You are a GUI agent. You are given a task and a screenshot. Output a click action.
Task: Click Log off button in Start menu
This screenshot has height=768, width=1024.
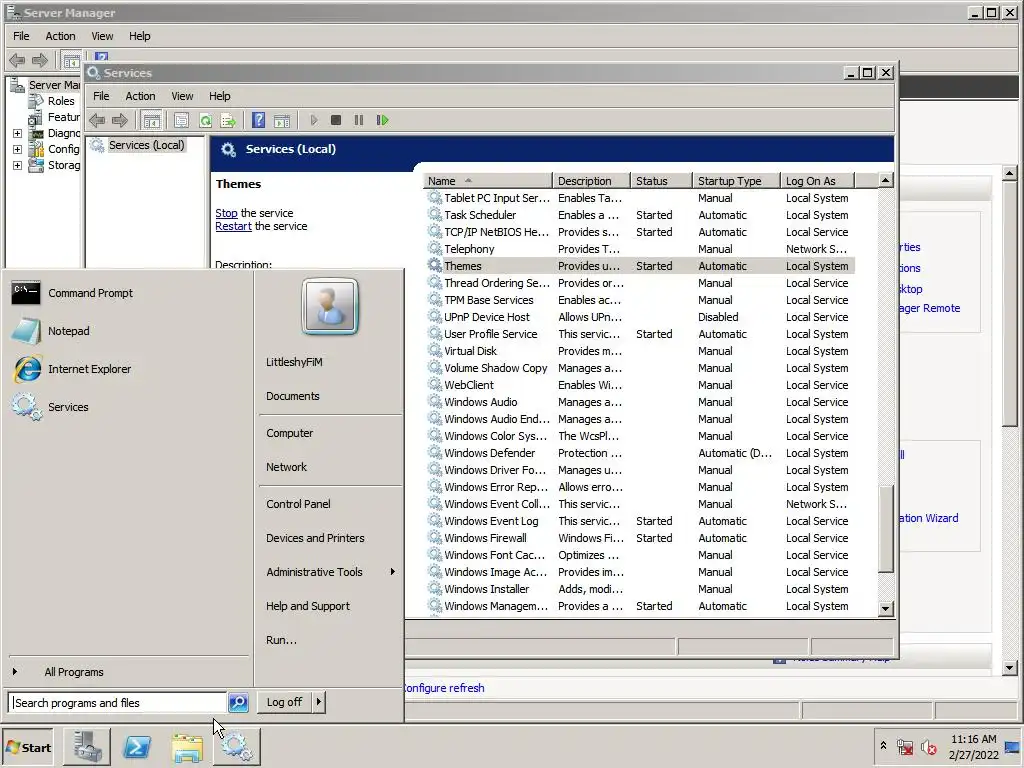pos(284,702)
